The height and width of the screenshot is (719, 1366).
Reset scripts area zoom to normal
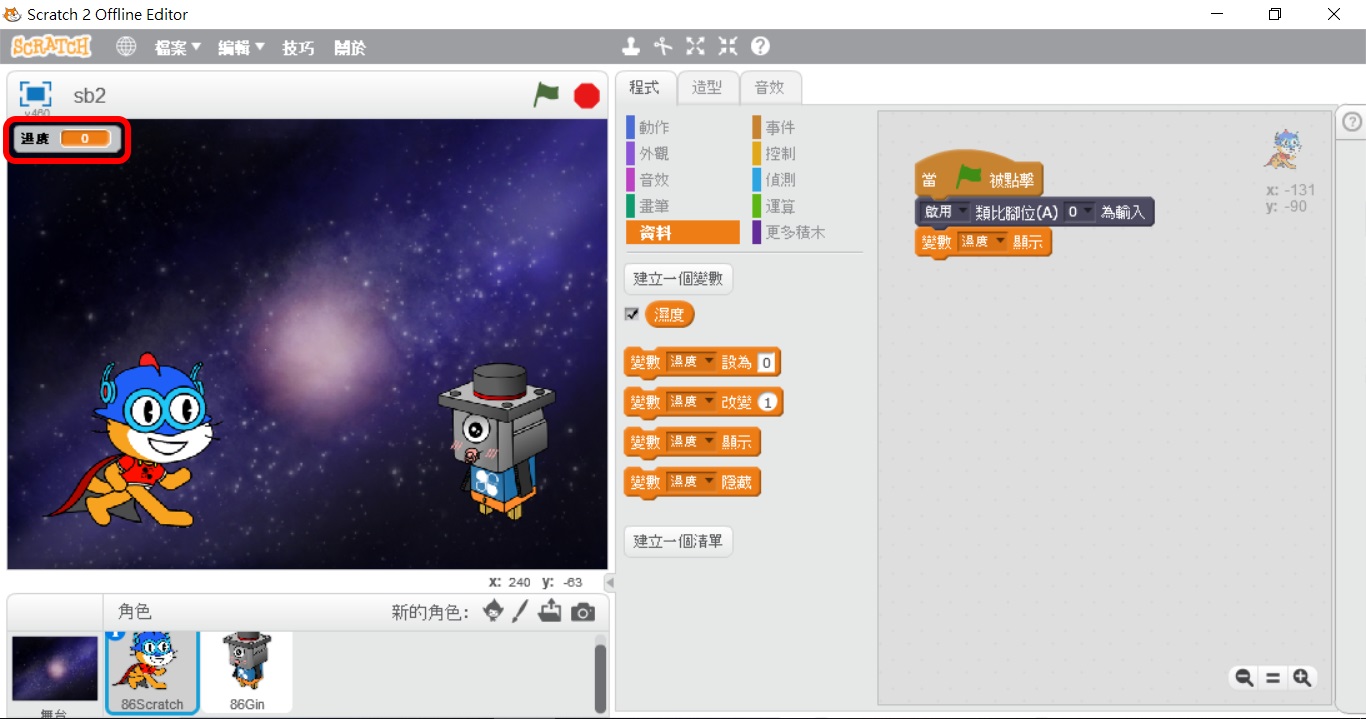[1273, 678]
